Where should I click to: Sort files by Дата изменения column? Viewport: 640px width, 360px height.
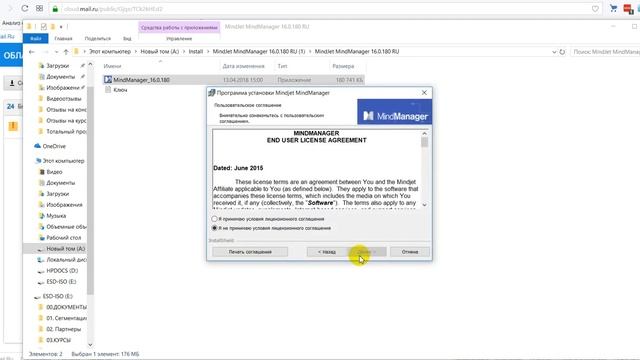[244, 66]
